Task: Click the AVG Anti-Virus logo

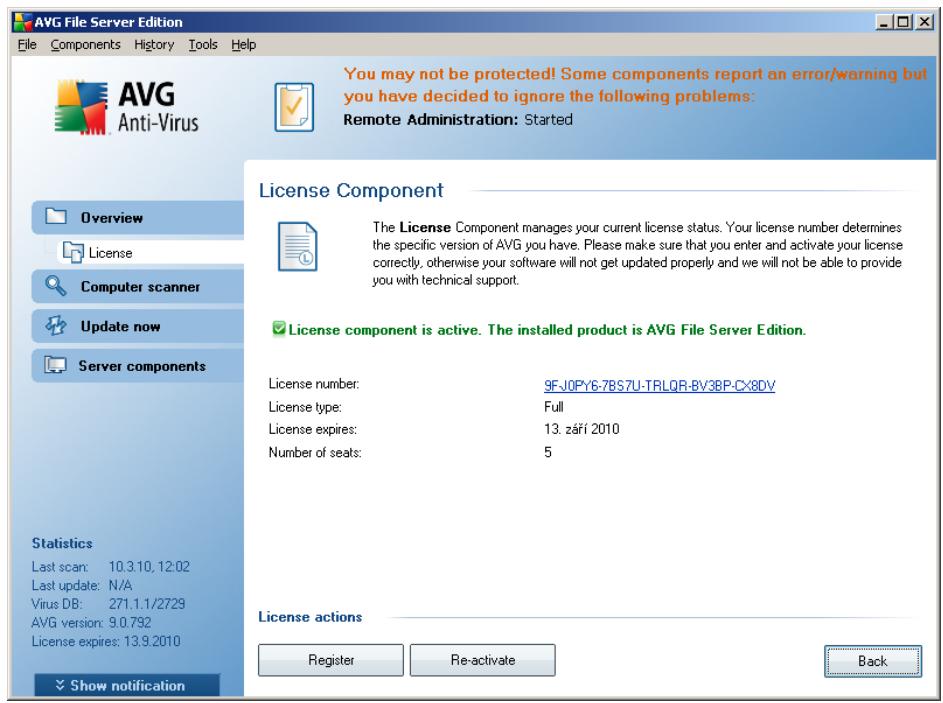Action: (126, 107)
